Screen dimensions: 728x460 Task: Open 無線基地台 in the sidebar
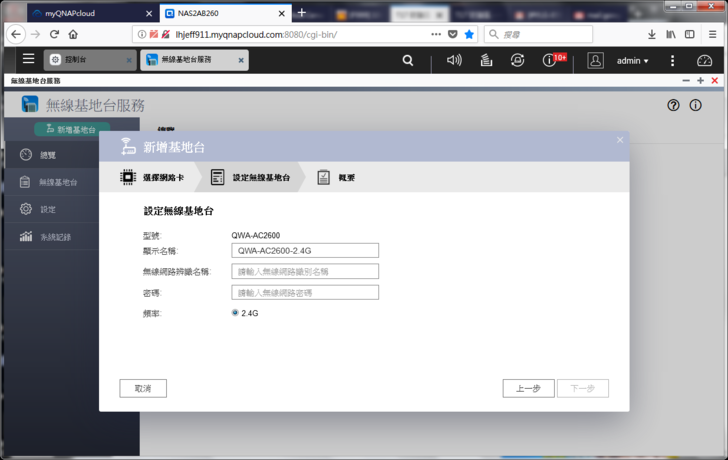click(51, 182)
